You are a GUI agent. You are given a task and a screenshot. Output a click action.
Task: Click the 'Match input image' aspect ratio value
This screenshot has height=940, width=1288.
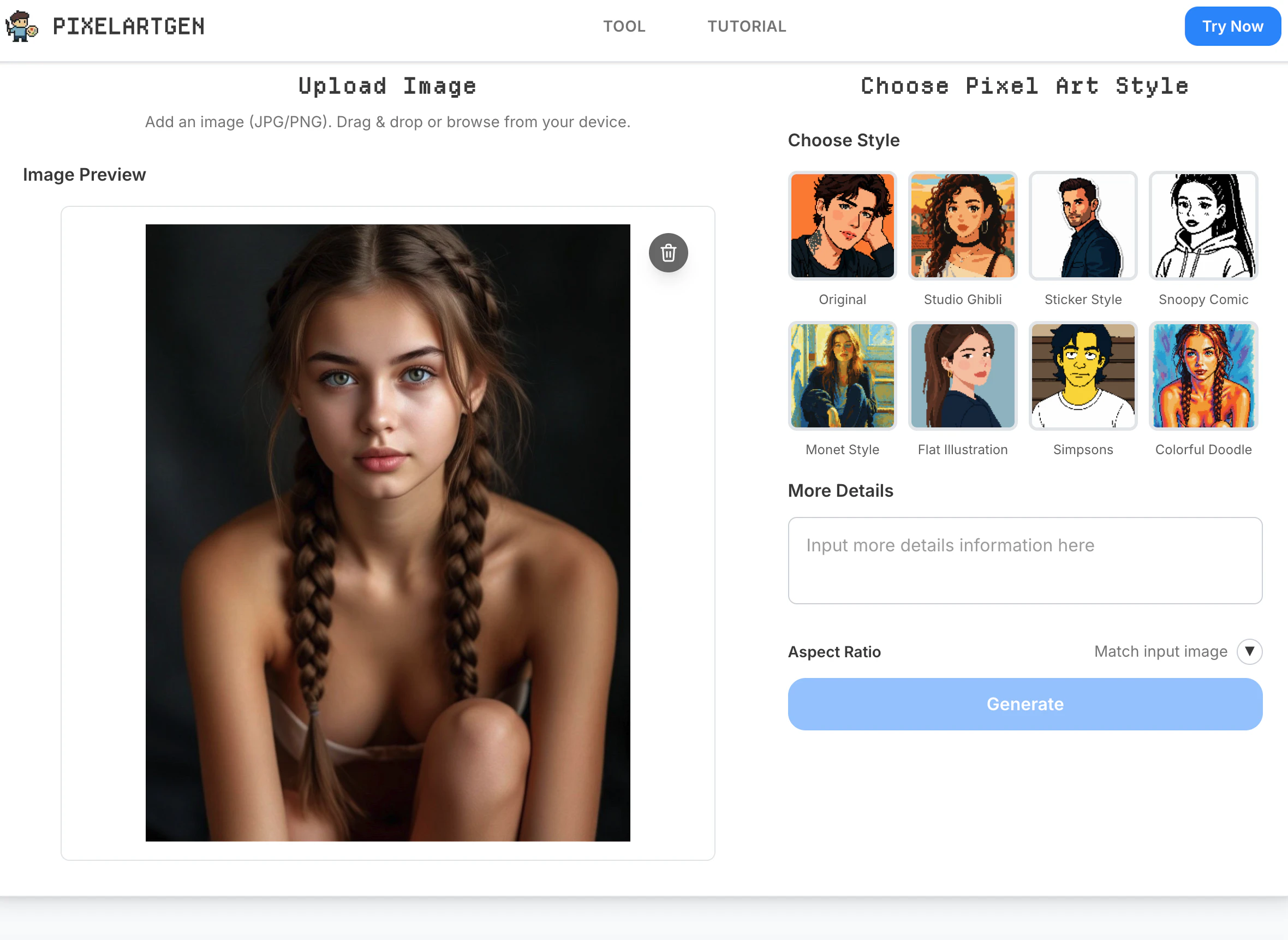1161,652
